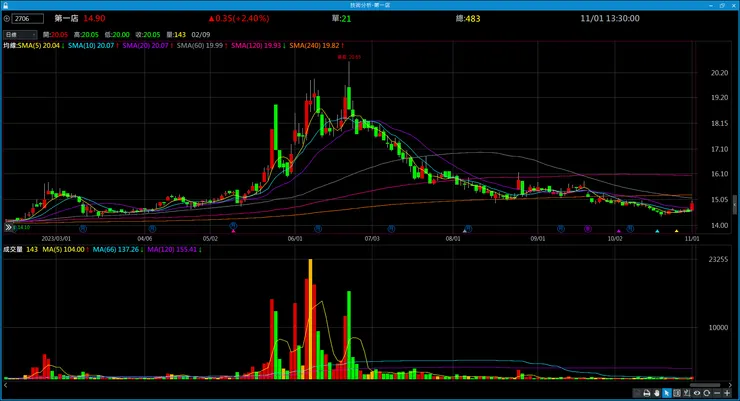Click the total volume 總:483
Viewport: 740px width, 401px height.
[x=468, y=18]
